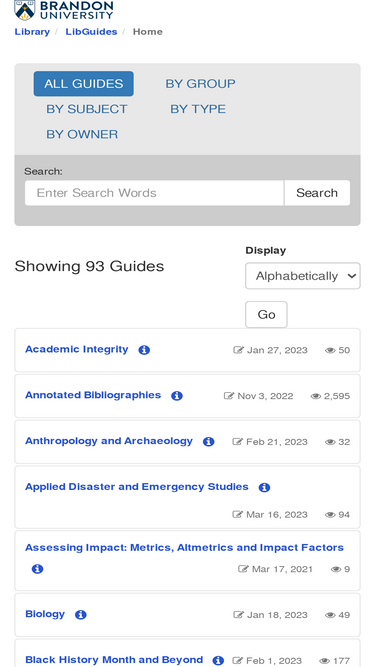Click the Search button
The width and height of the screenshot is (375, 667).
pyautogui.click(x=317, y=193)
